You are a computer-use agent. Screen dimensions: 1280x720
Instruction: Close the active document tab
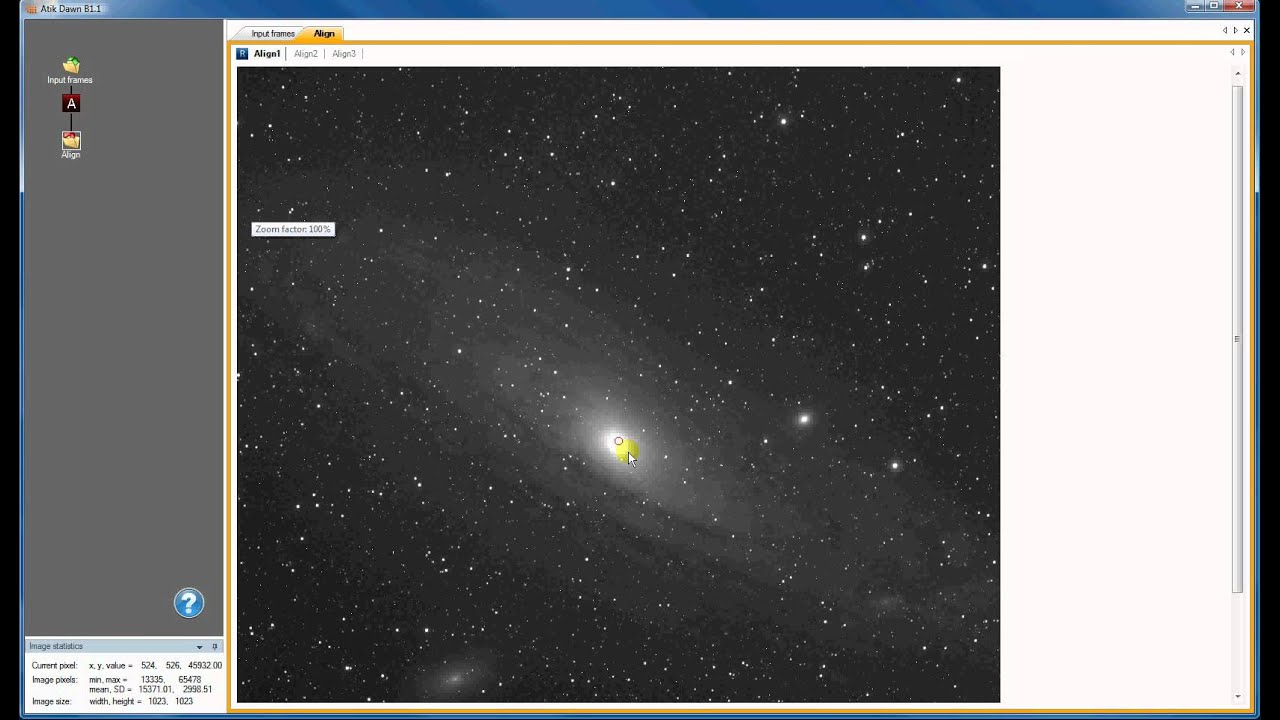click(x=1246, y=30)
